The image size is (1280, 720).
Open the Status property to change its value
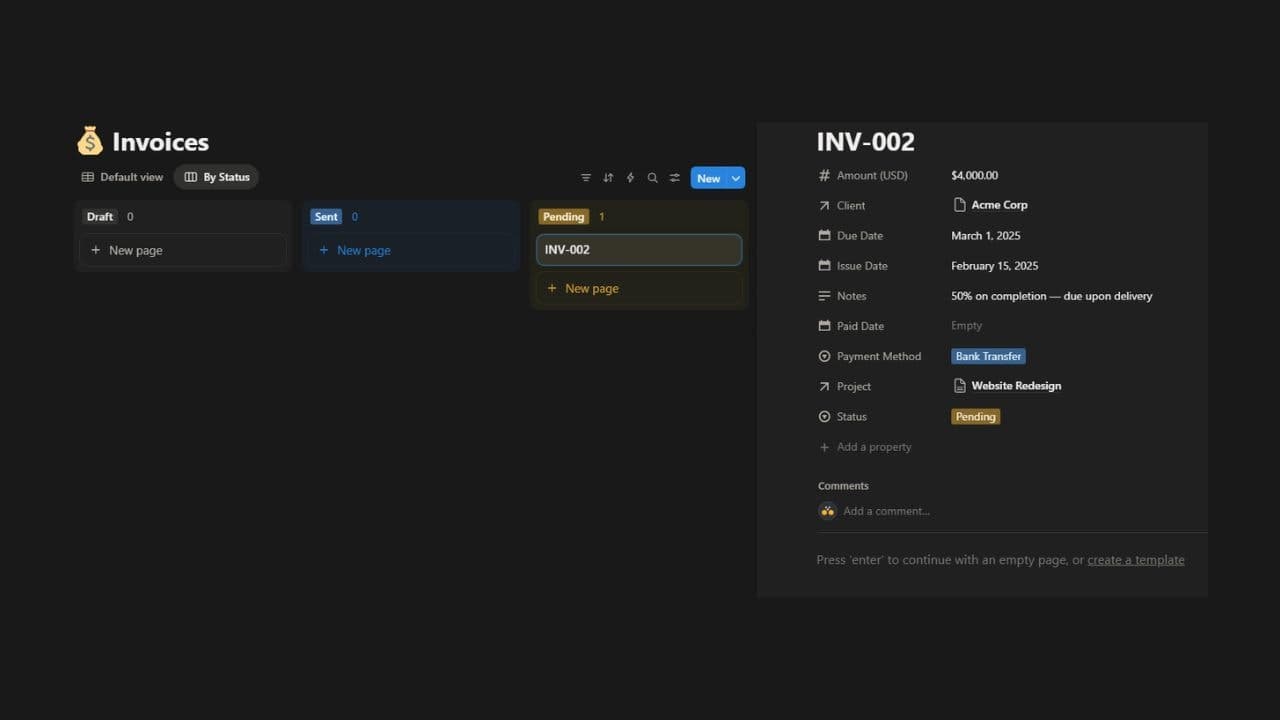850,416
